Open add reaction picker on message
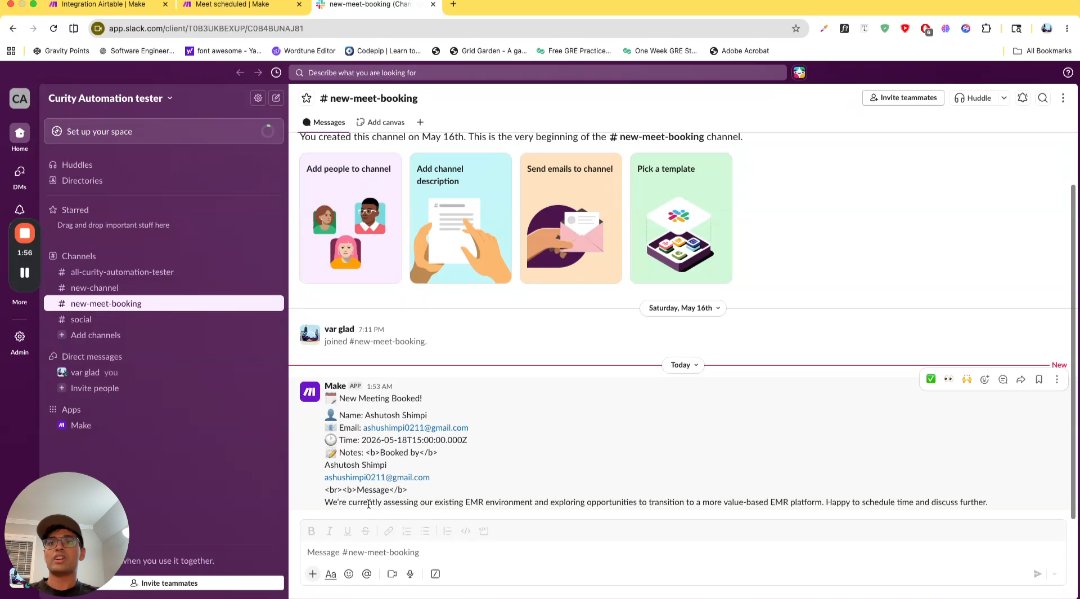The height and width of the screenshot is (599, 1080). tap(984, 379)
